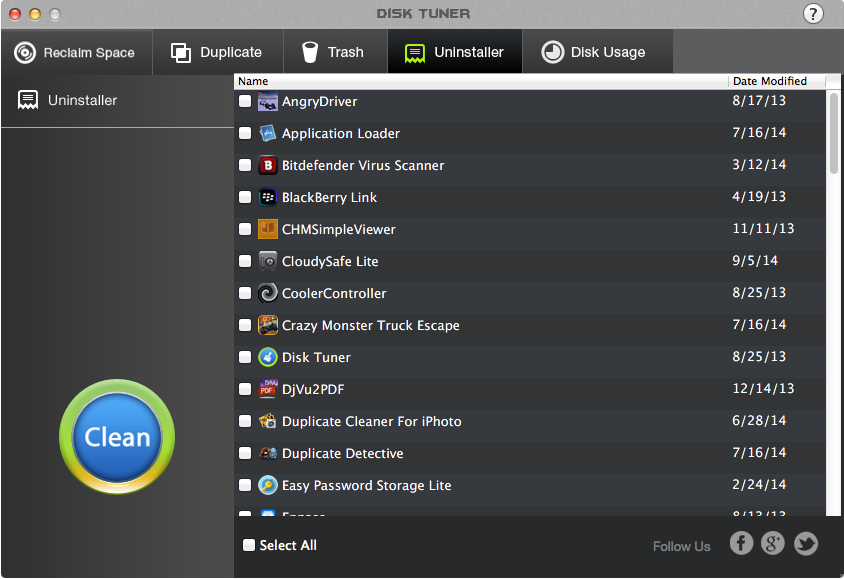
Task: Check the CloudySafe Lite checkbox
Action: click(245, 261)
